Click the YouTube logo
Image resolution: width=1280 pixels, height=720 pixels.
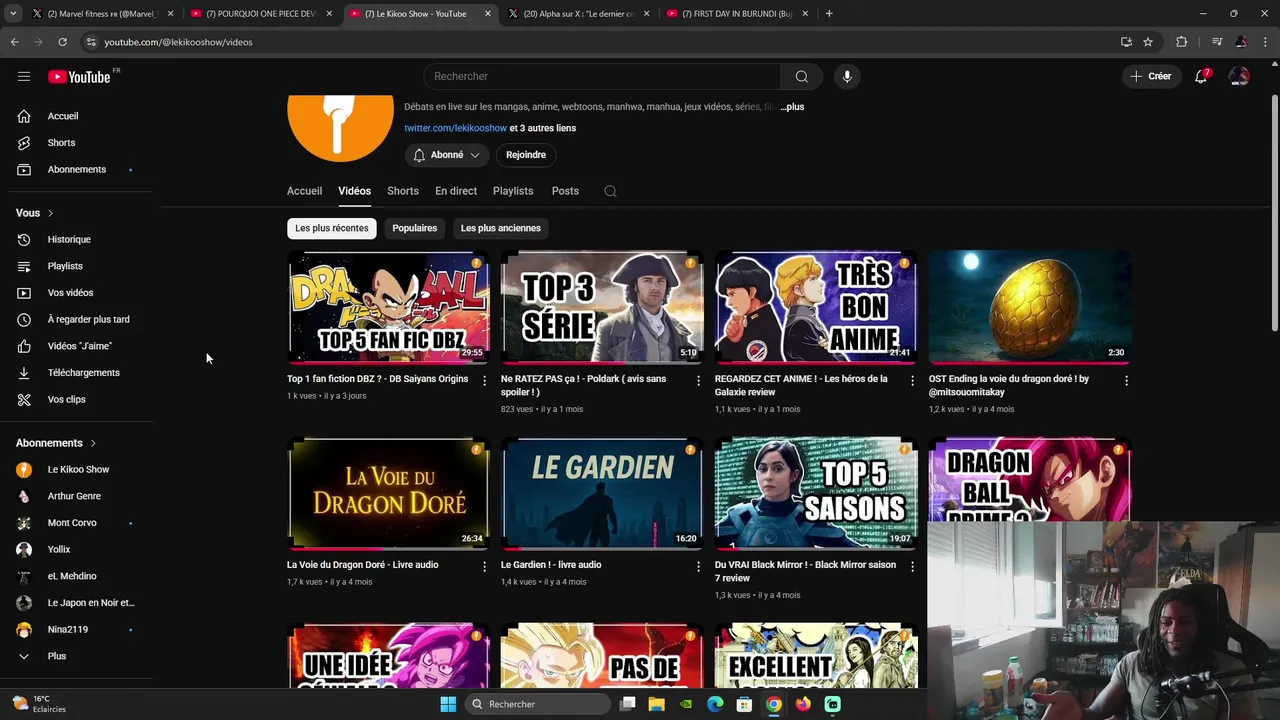point(79,76)
